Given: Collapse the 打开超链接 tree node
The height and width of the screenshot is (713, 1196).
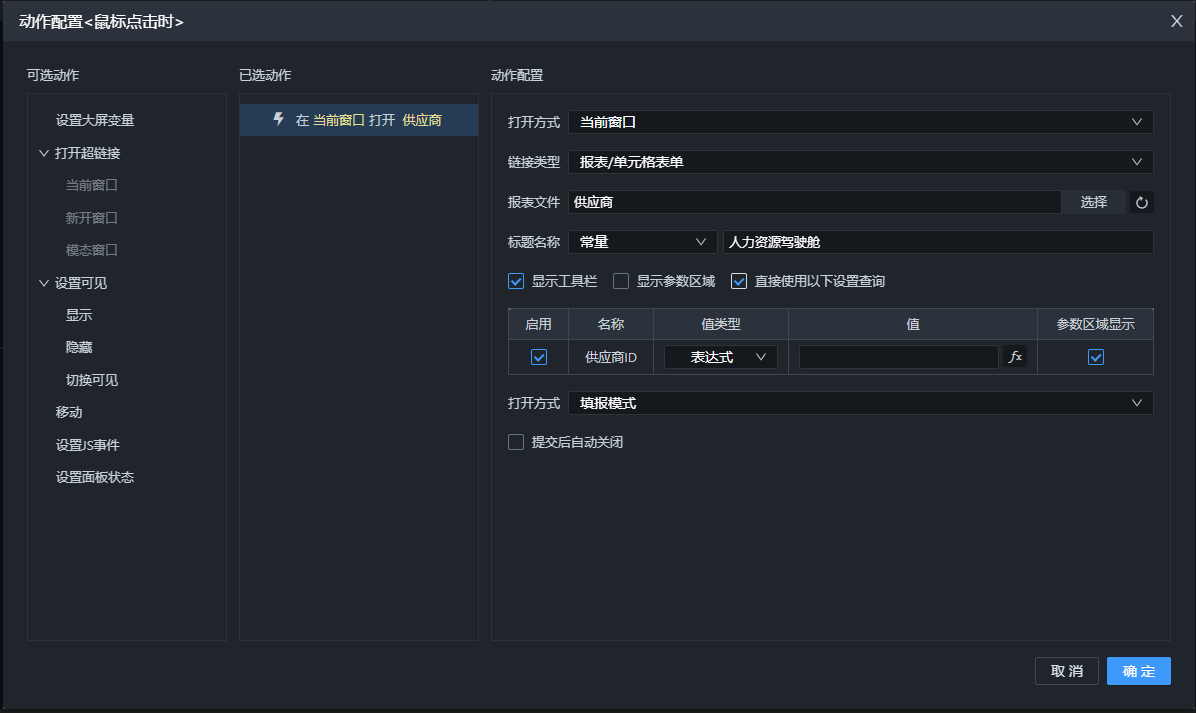Looking at the screenshot, I should coord(43,153).
